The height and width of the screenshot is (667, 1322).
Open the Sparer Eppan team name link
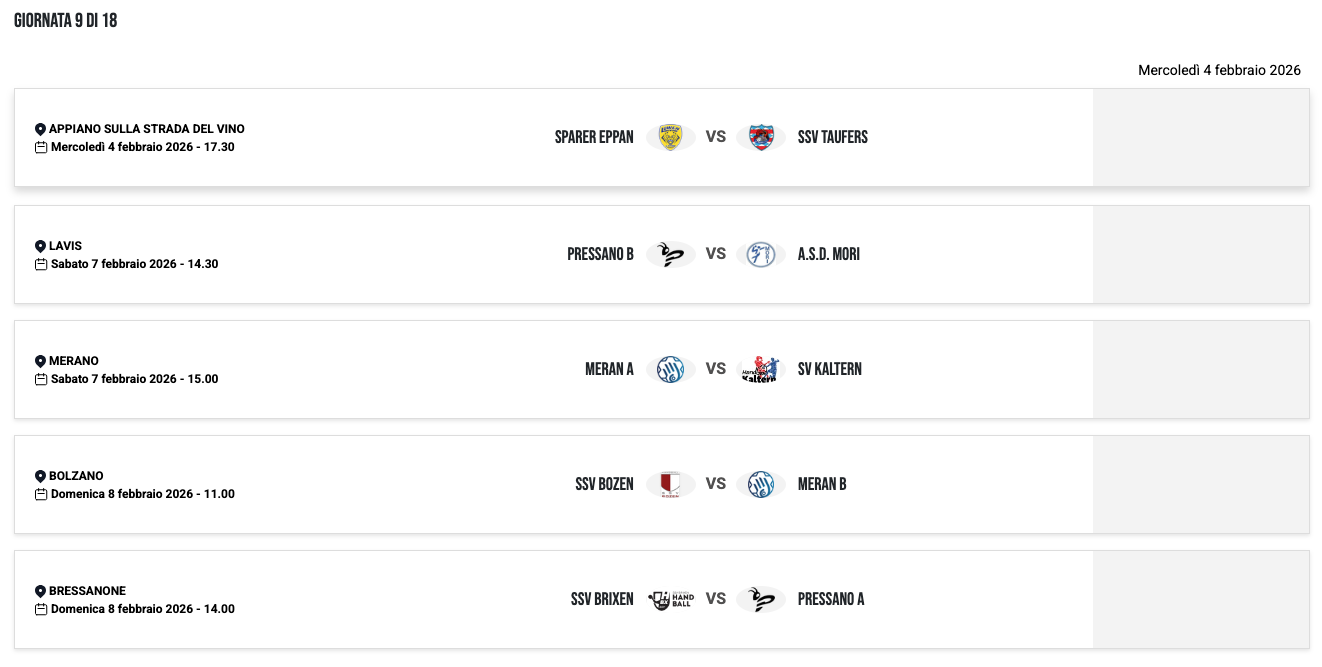594,137
